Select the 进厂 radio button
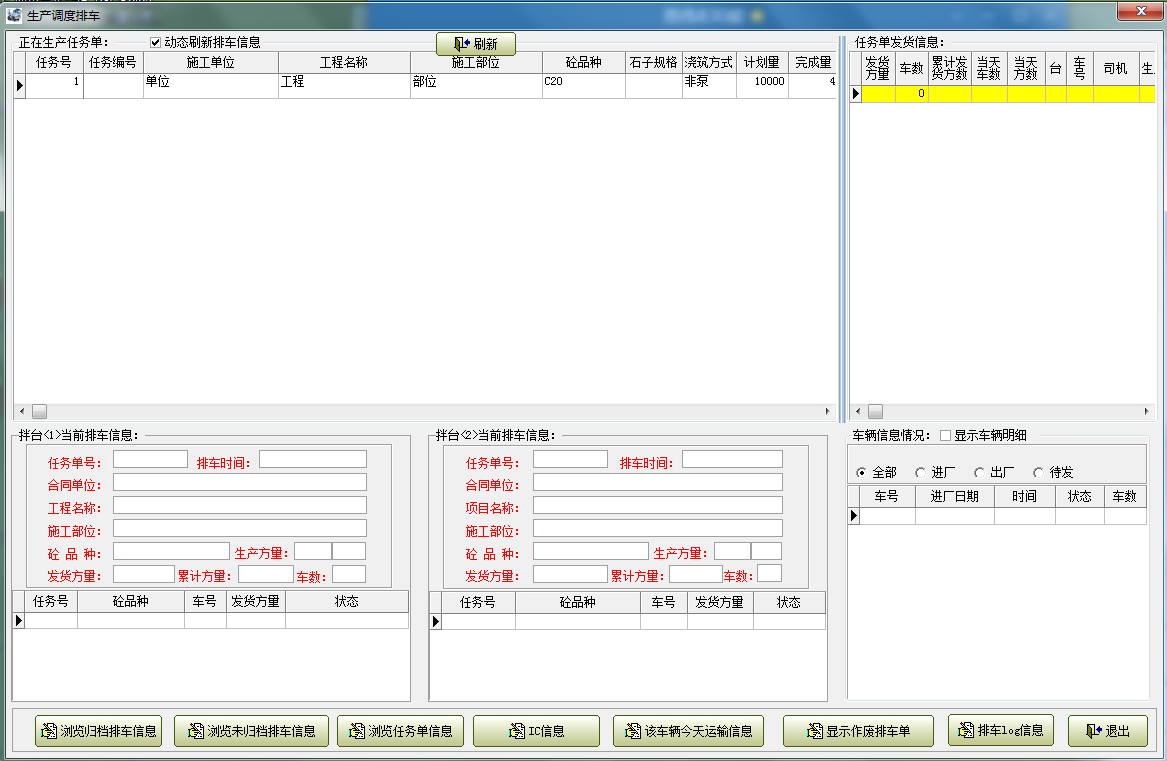The image size is (1167, 761). tap(921, 472)
